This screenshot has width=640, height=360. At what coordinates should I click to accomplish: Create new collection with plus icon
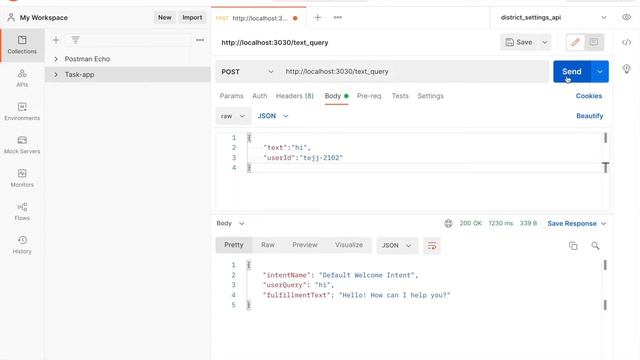56,40
